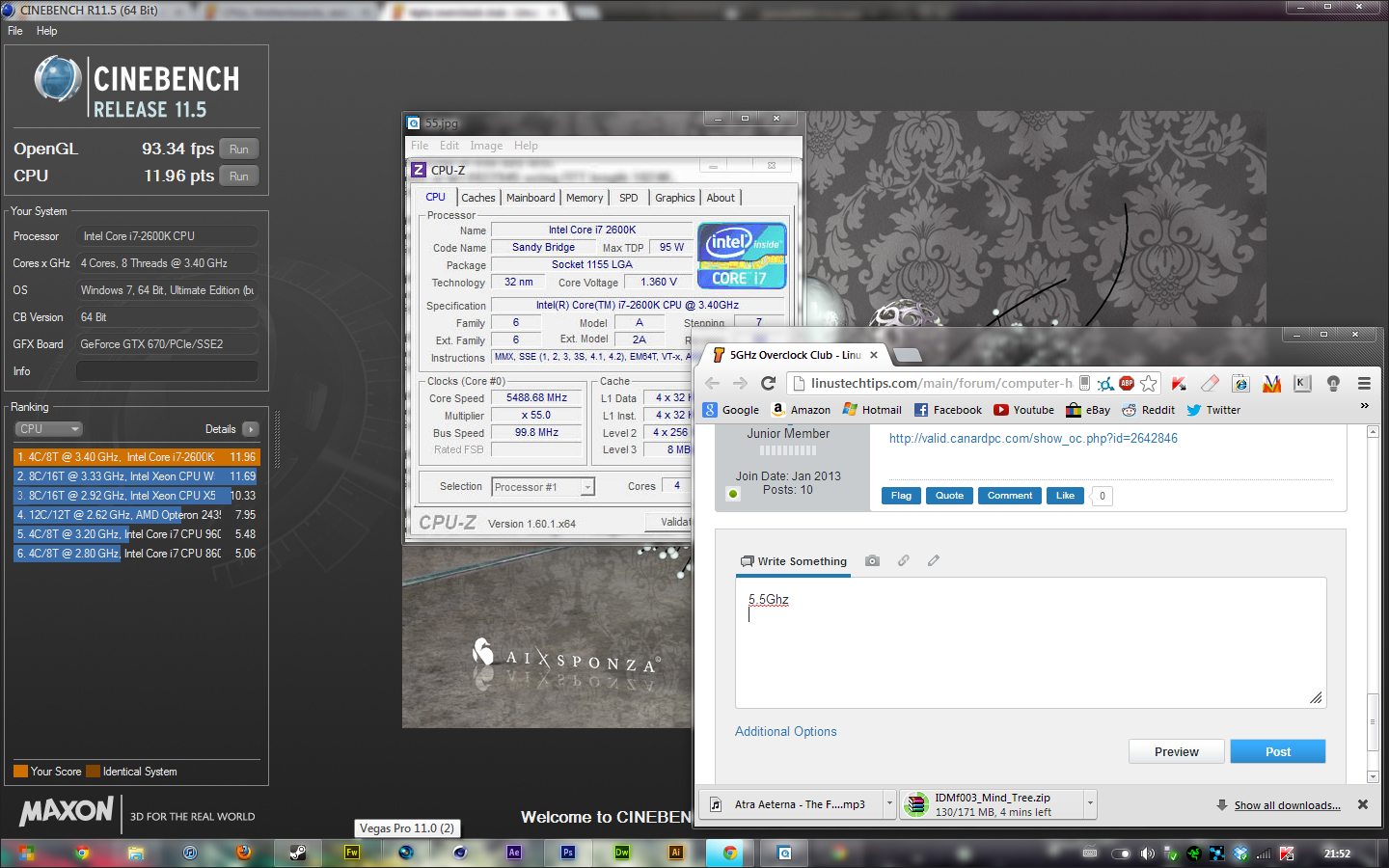
Task: Click in the reply text area containing 5.5Ghz
Action: [1030, 642]
